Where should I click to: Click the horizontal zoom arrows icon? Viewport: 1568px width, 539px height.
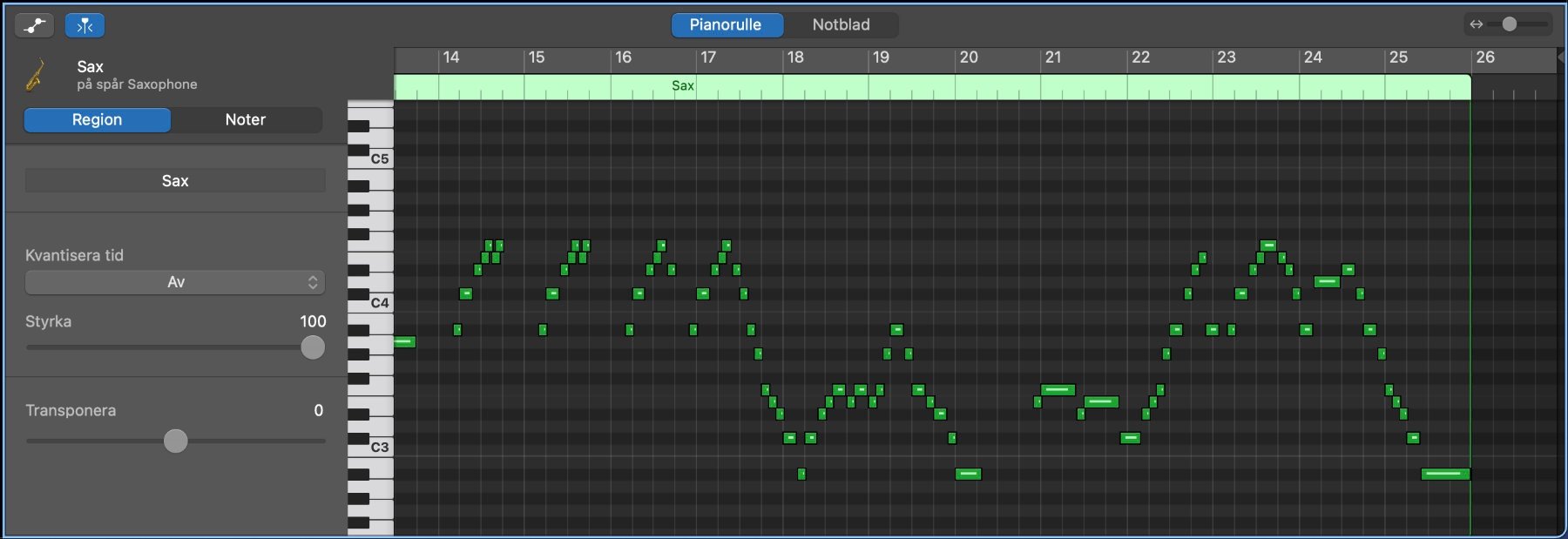[x=1476, y=24]
